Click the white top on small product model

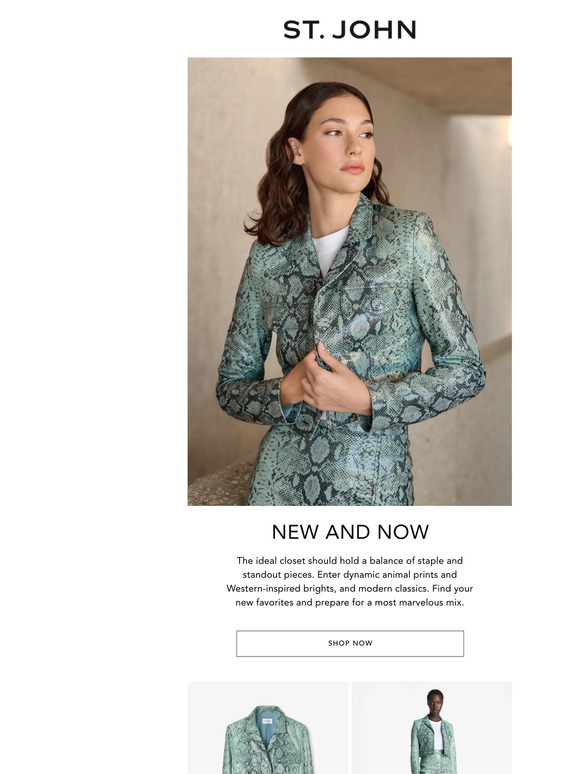tap(435, 734)
